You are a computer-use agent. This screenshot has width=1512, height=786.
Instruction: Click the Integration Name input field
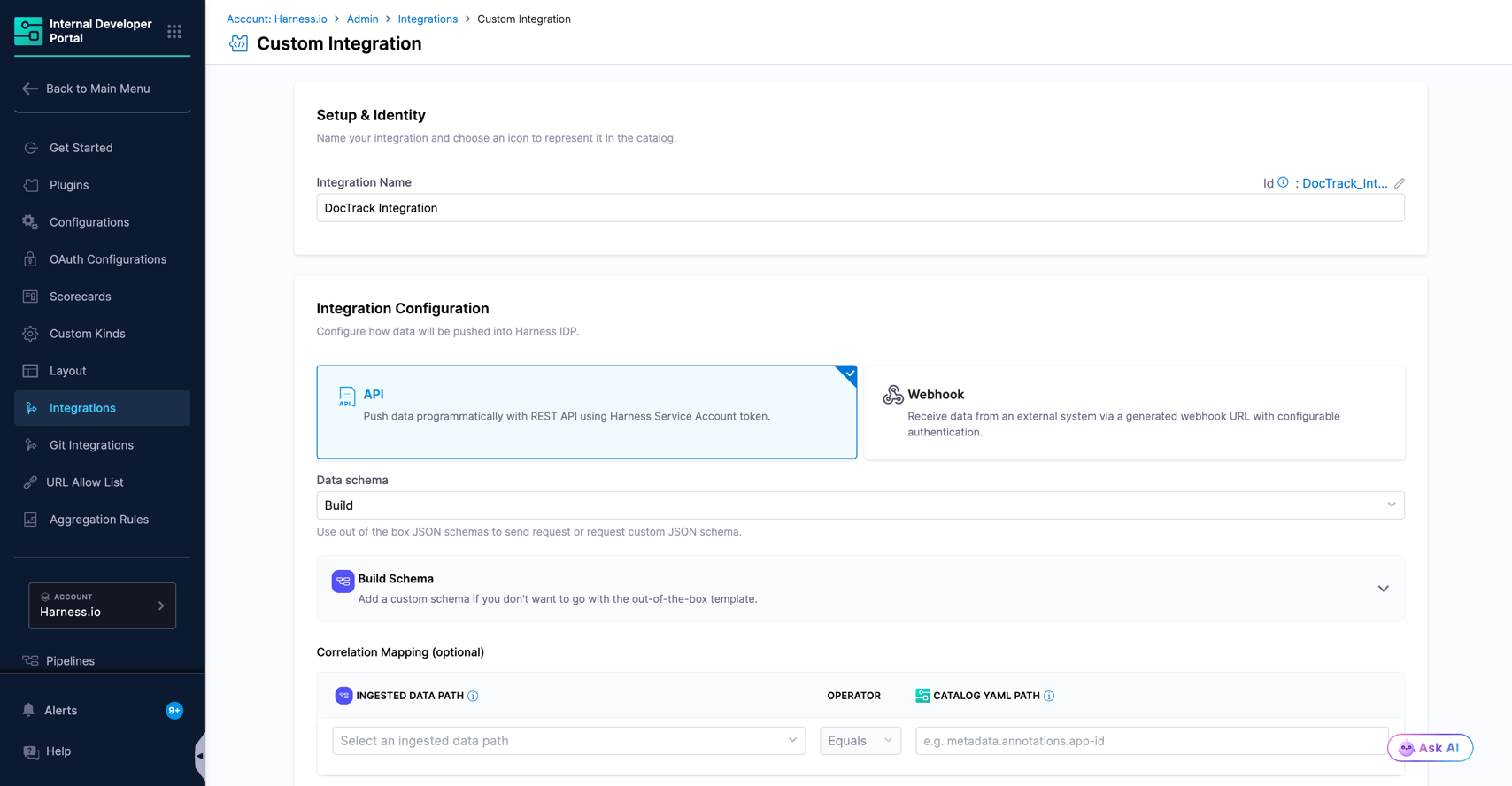860,208
